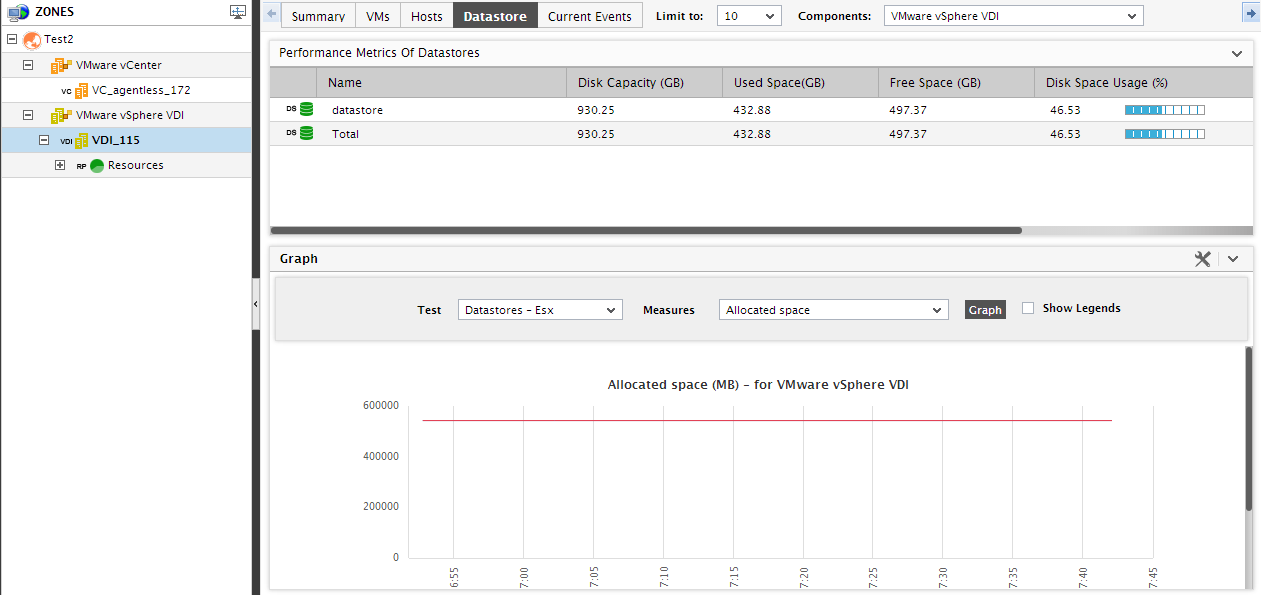Select VC_agentless_172 tree item
Viewport: 1261px width, 595px height.
click(x=142, y=90)
